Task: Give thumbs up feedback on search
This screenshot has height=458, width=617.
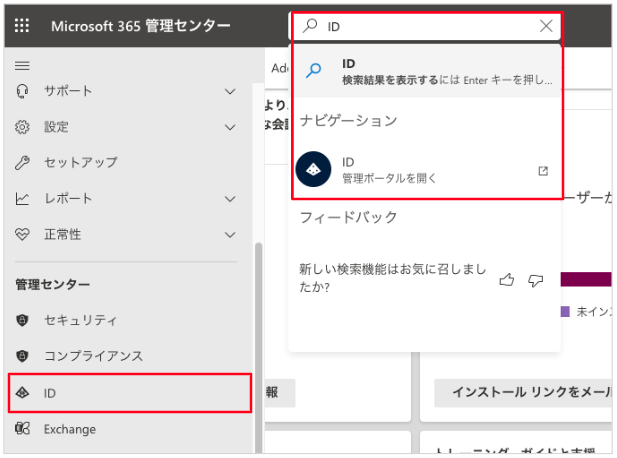Action: pos(507,280)
